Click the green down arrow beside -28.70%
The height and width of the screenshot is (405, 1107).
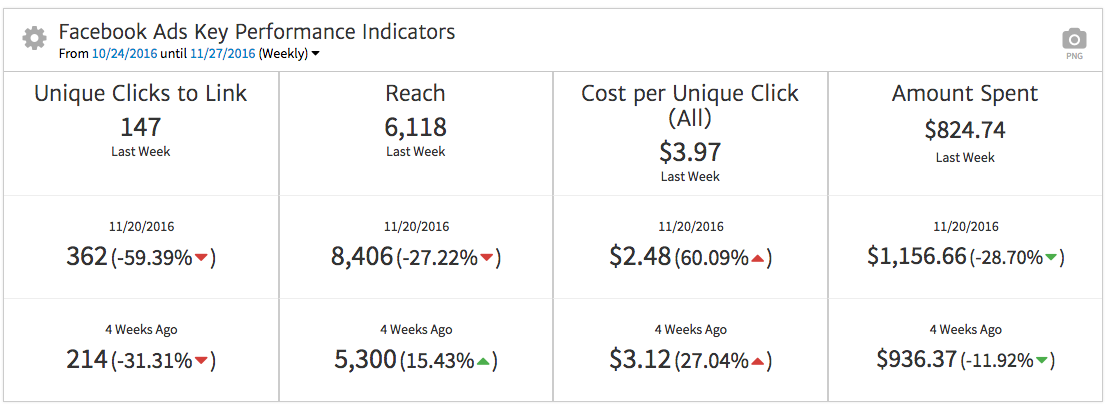coord(1050,259)
